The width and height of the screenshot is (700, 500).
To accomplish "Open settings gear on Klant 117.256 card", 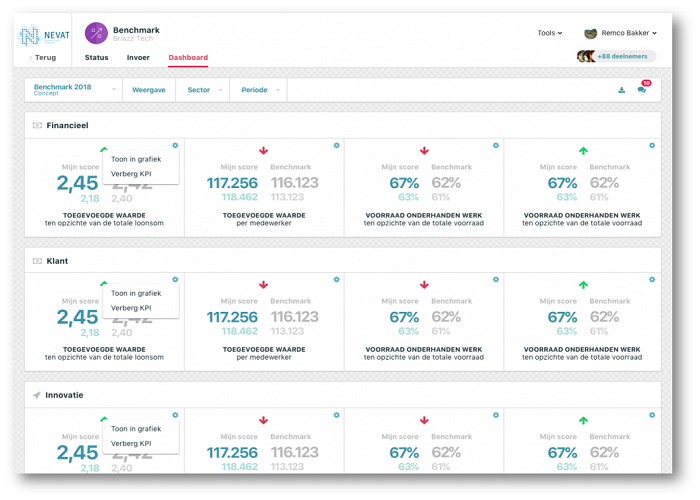I will (x=337, y=279).
